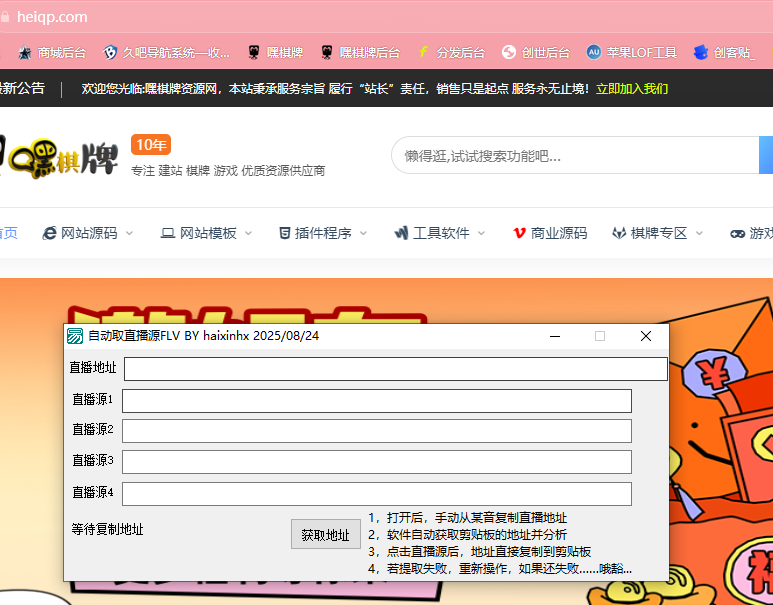Expand the 插件程序 dropdown menu

tap(322, 233)
